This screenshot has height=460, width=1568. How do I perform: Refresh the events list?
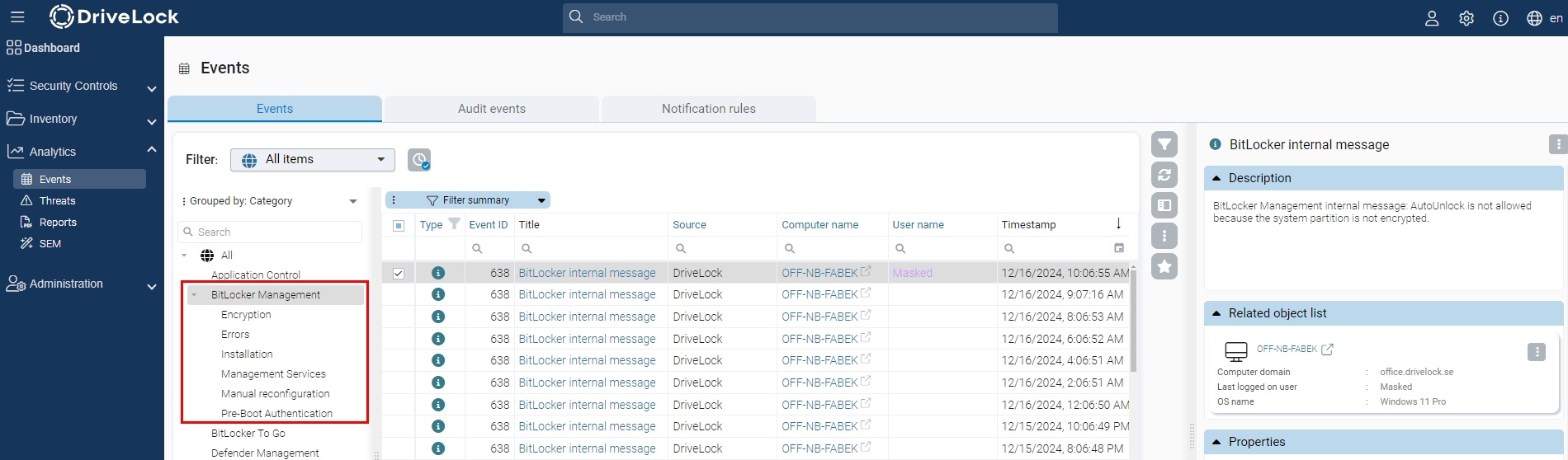(1164, 175)
